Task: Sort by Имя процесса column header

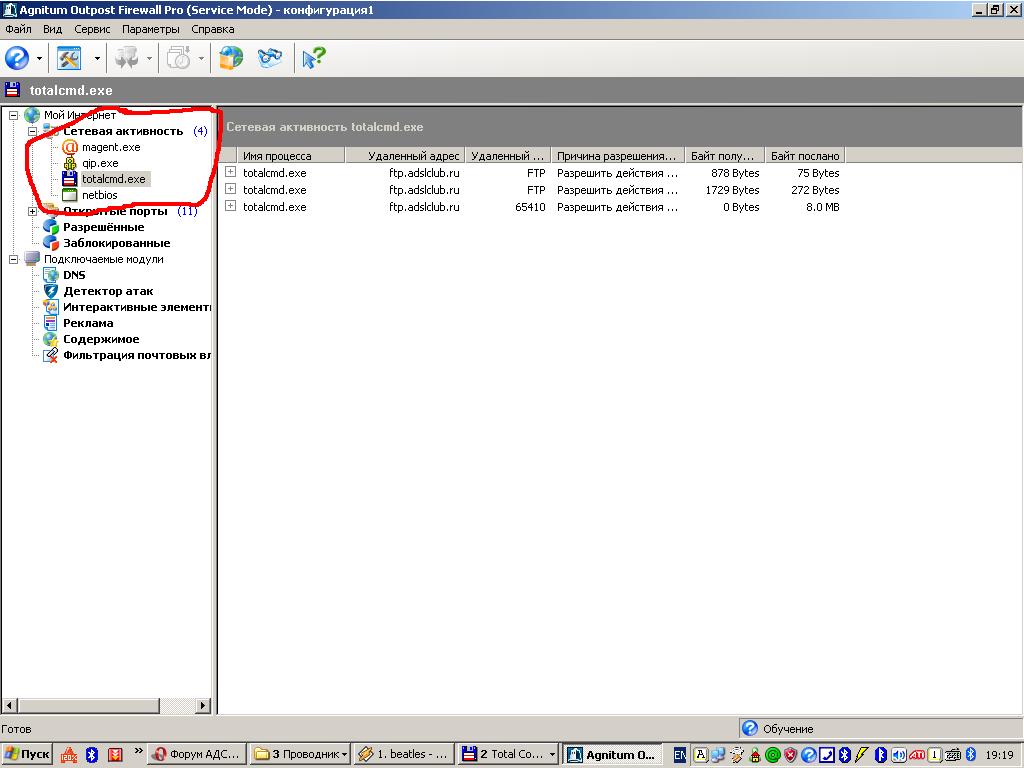Action: click(x=291, y=155)
